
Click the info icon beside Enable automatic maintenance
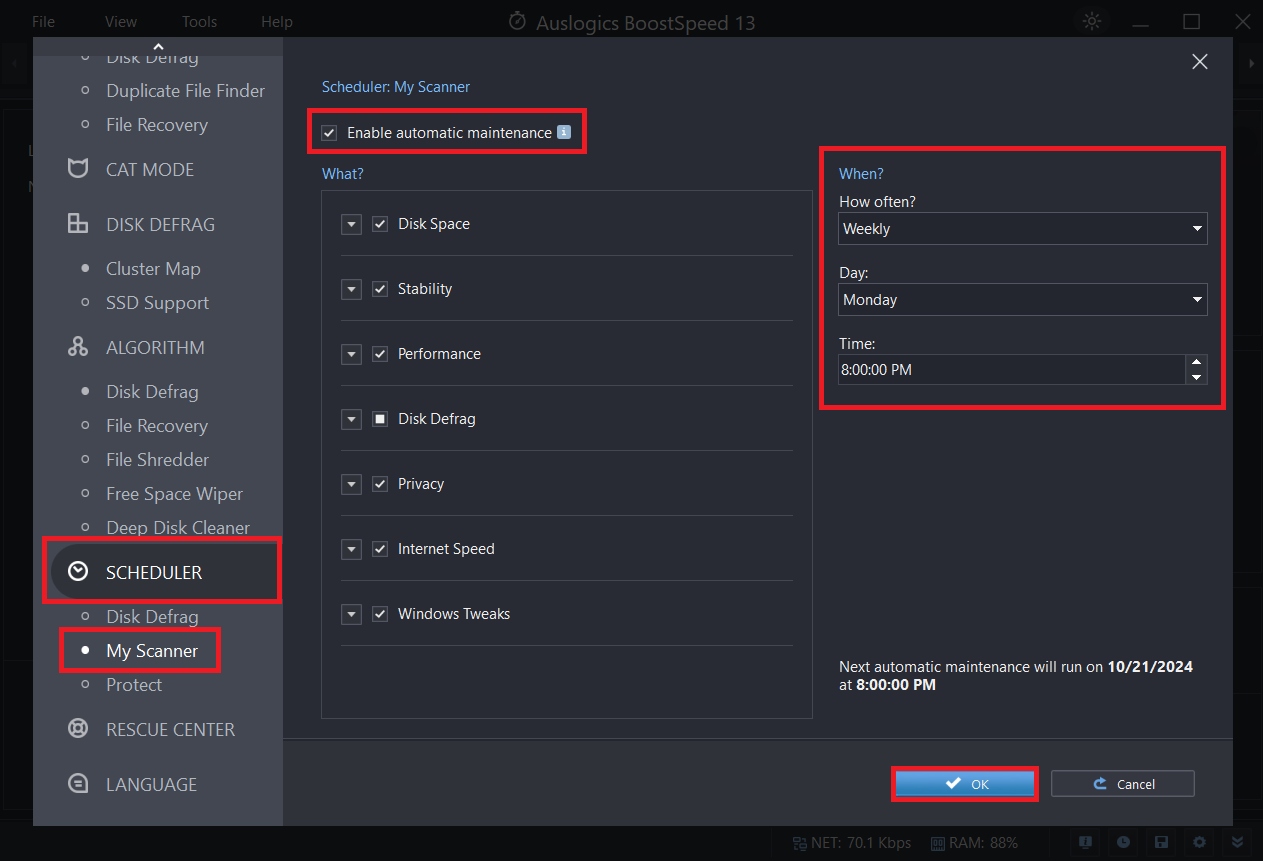(564, 132)
